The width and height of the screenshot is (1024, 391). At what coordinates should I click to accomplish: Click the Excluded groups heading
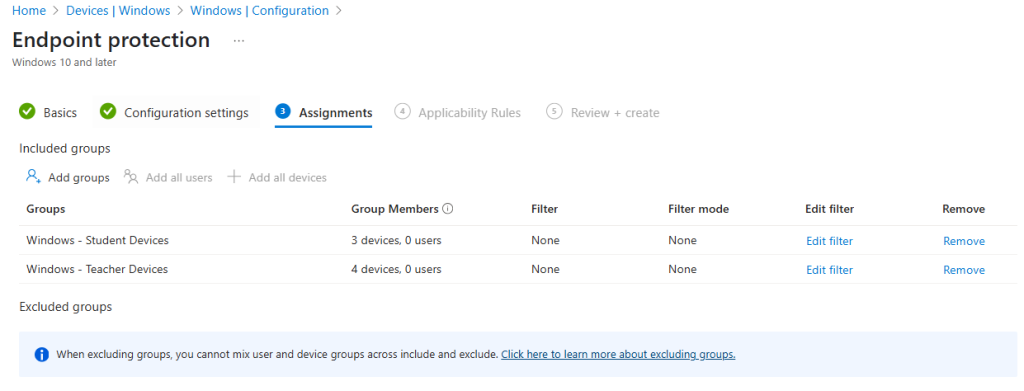(x=65, y=306)
